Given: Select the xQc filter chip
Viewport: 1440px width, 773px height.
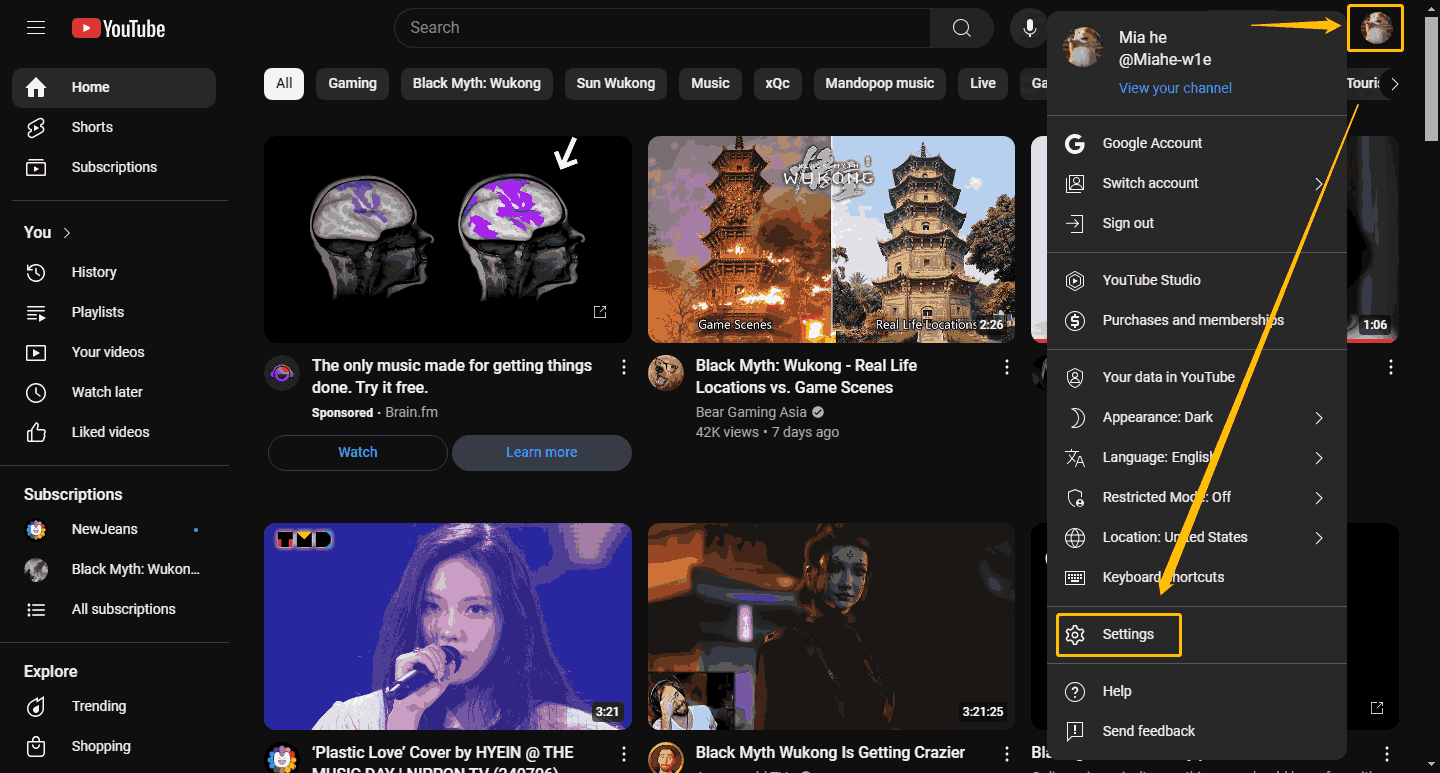Looking at the screenshot, I should tap(778, 84).
